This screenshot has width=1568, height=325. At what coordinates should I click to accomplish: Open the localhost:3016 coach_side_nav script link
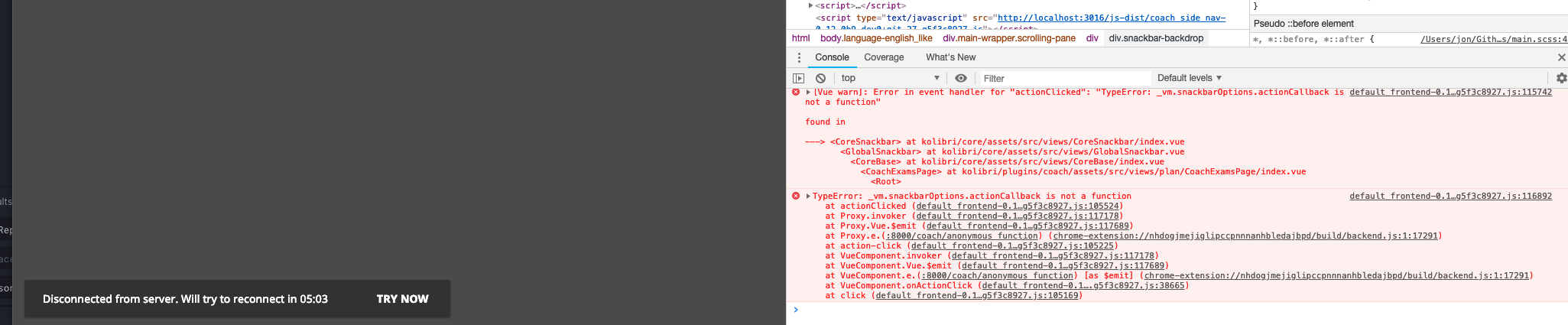[1112, 18]
